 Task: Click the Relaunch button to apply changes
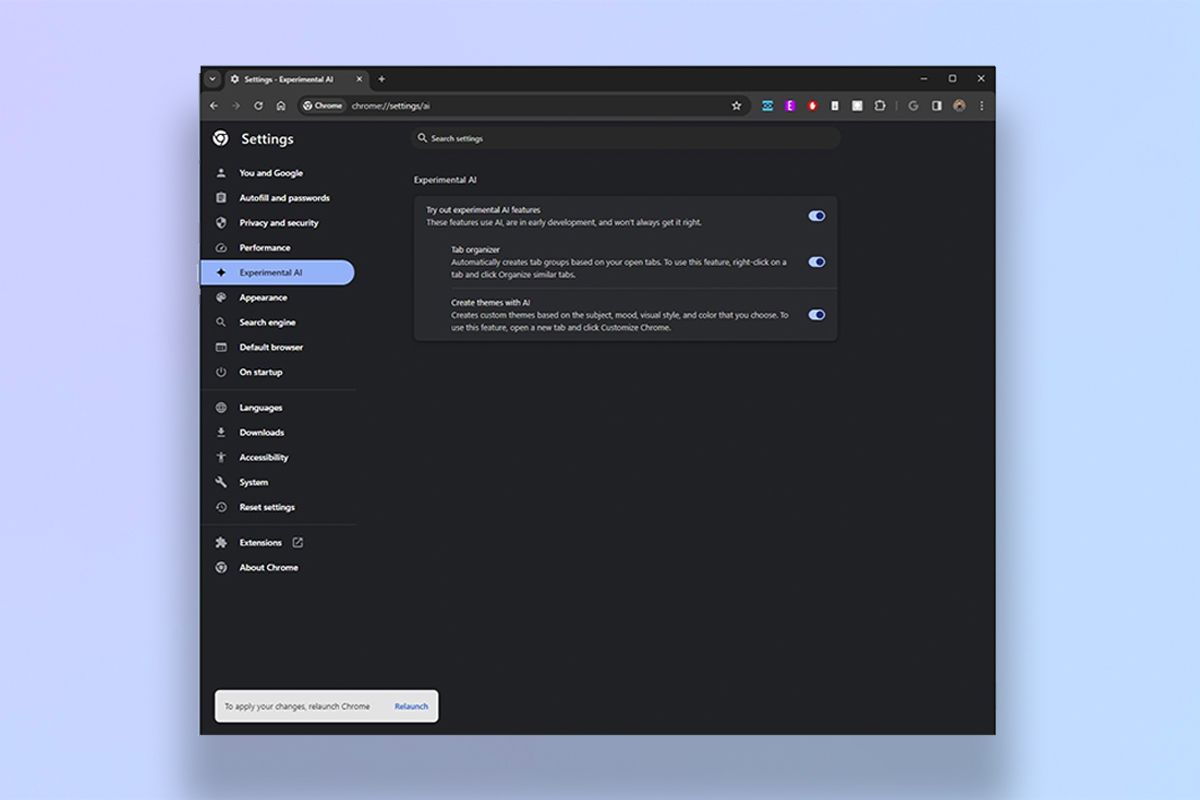pyautogui.click(x=411, y=706)
